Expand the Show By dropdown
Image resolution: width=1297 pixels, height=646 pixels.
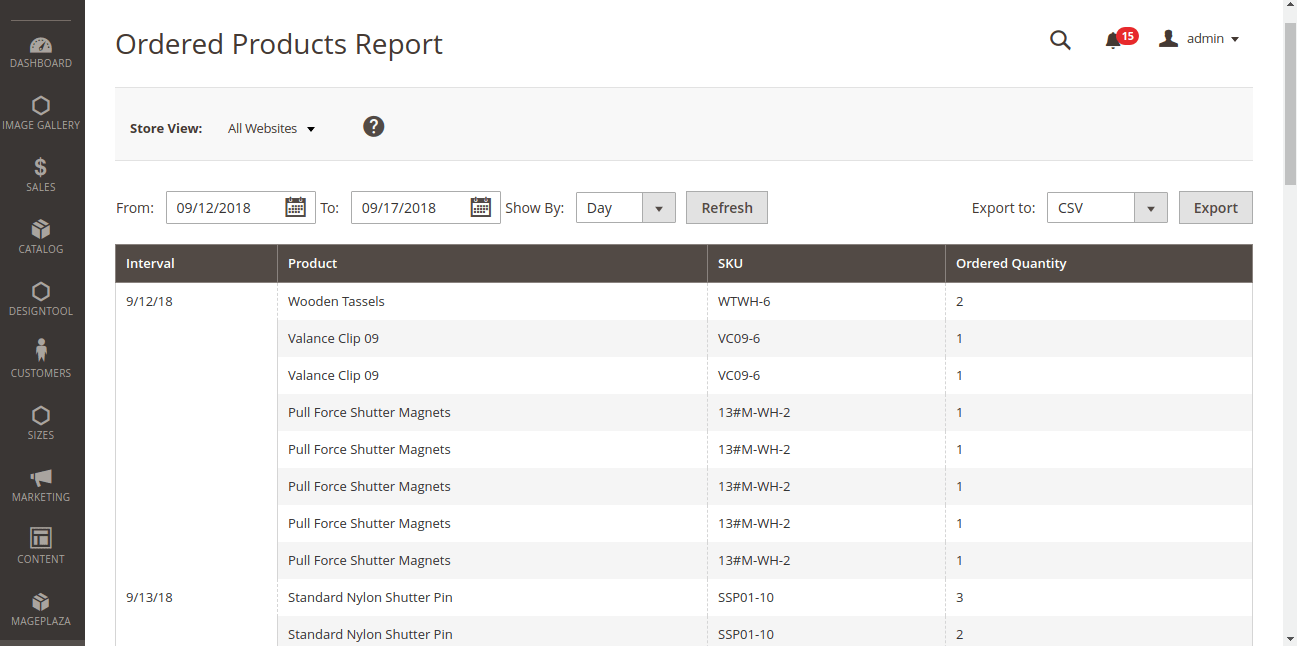[x=659, y=207]
